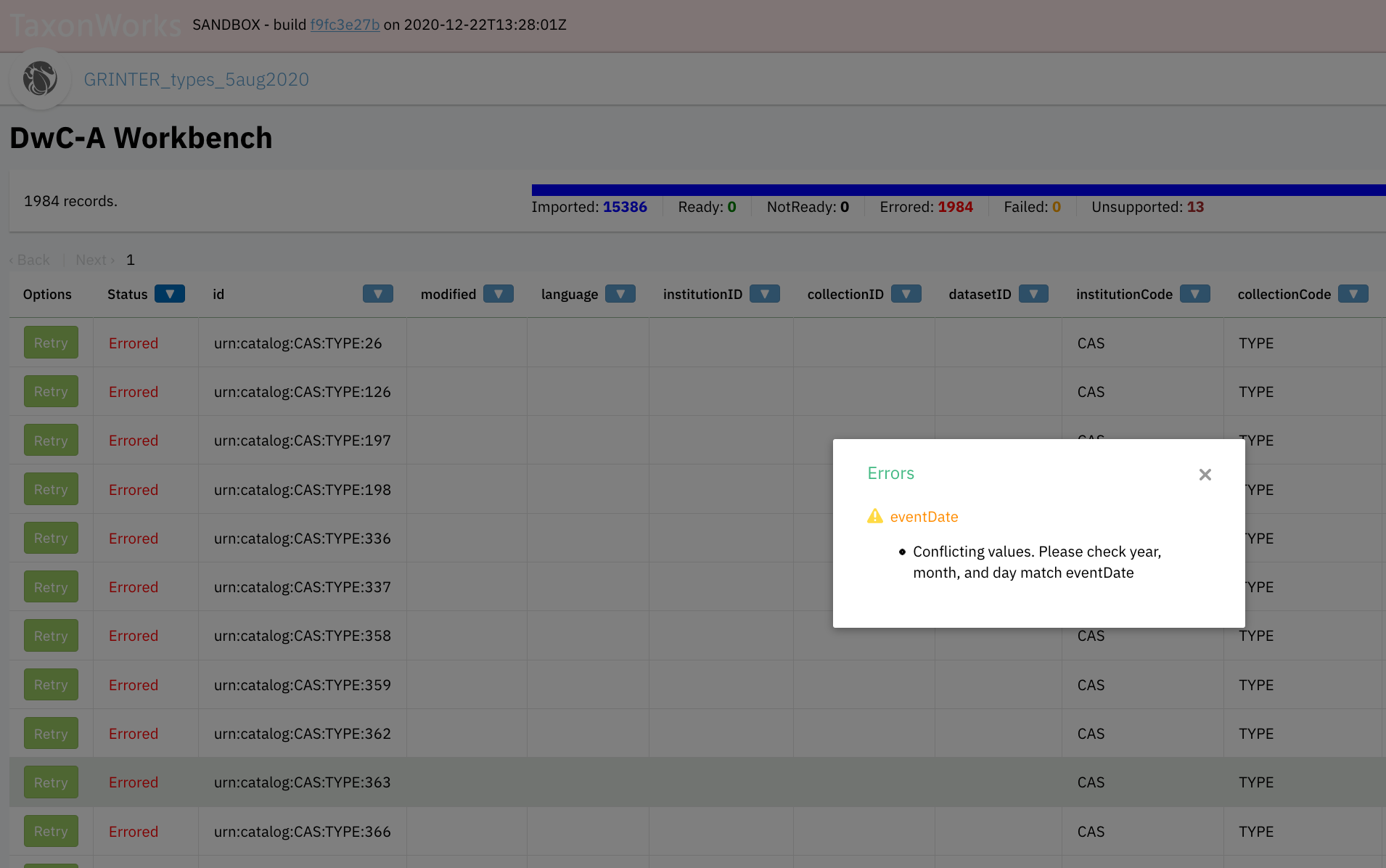
Task: Open the collectionCode column filter dropdown
Action: 1353,294
